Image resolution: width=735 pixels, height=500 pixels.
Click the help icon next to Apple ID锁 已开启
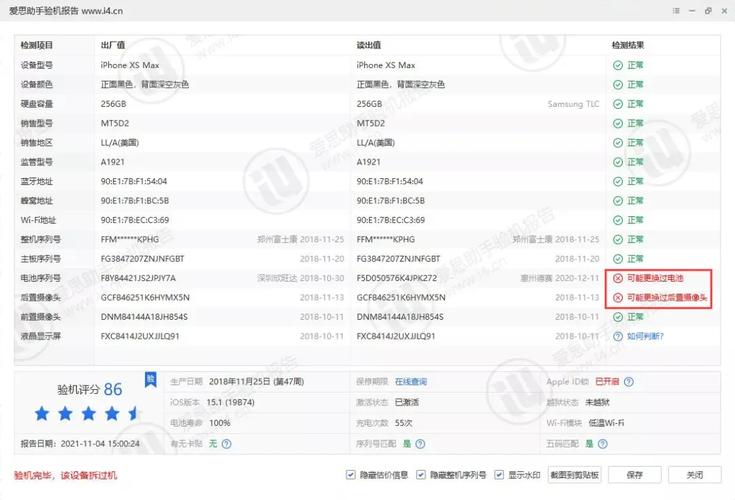coord(629,382)
